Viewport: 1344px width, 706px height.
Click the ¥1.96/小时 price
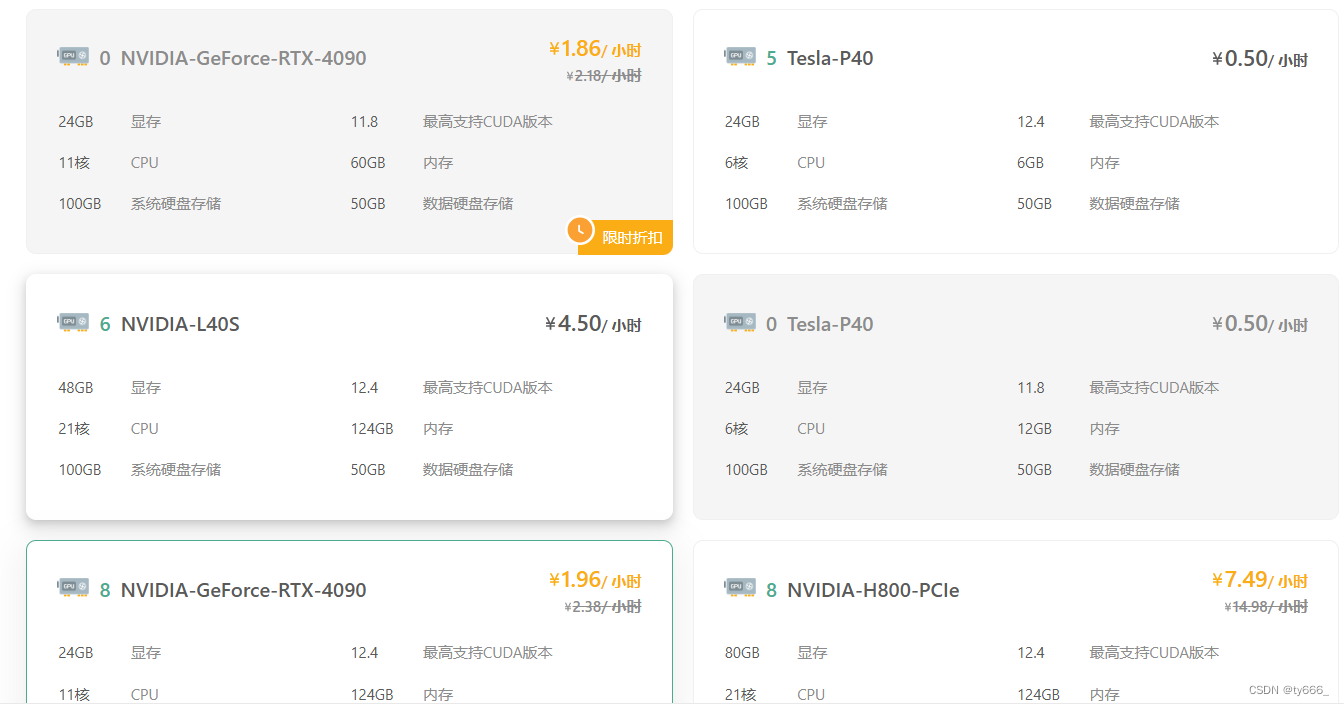coord(595,580)
